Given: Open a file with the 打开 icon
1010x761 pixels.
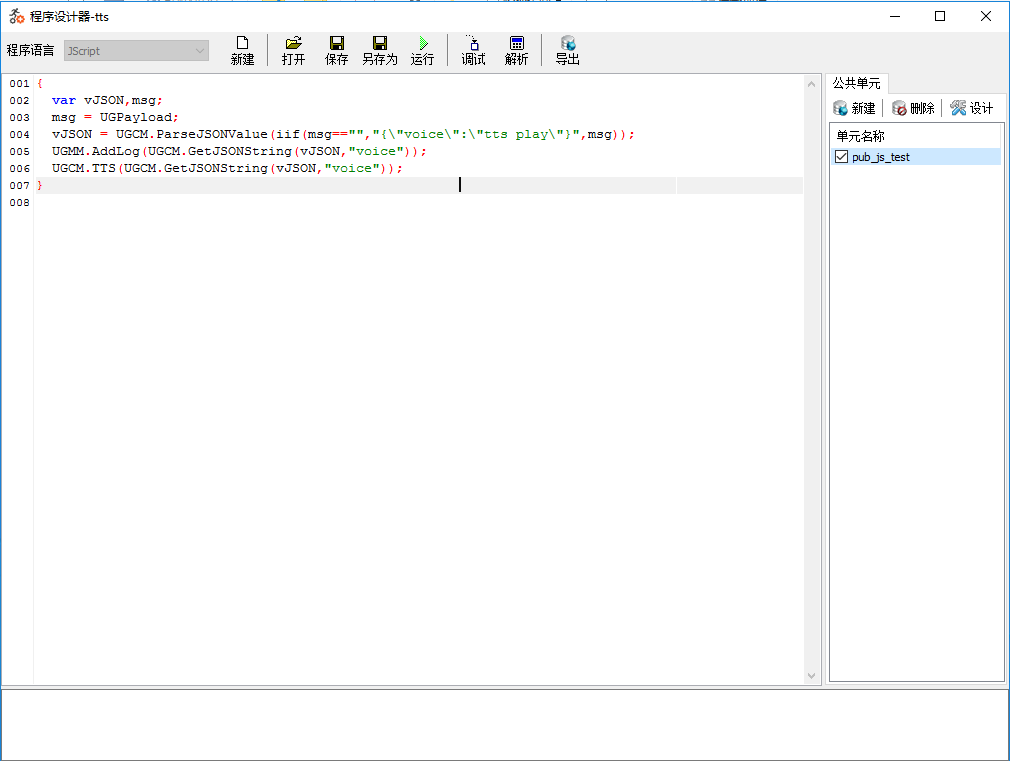Looking at the screenshot, I should point(293,50).
